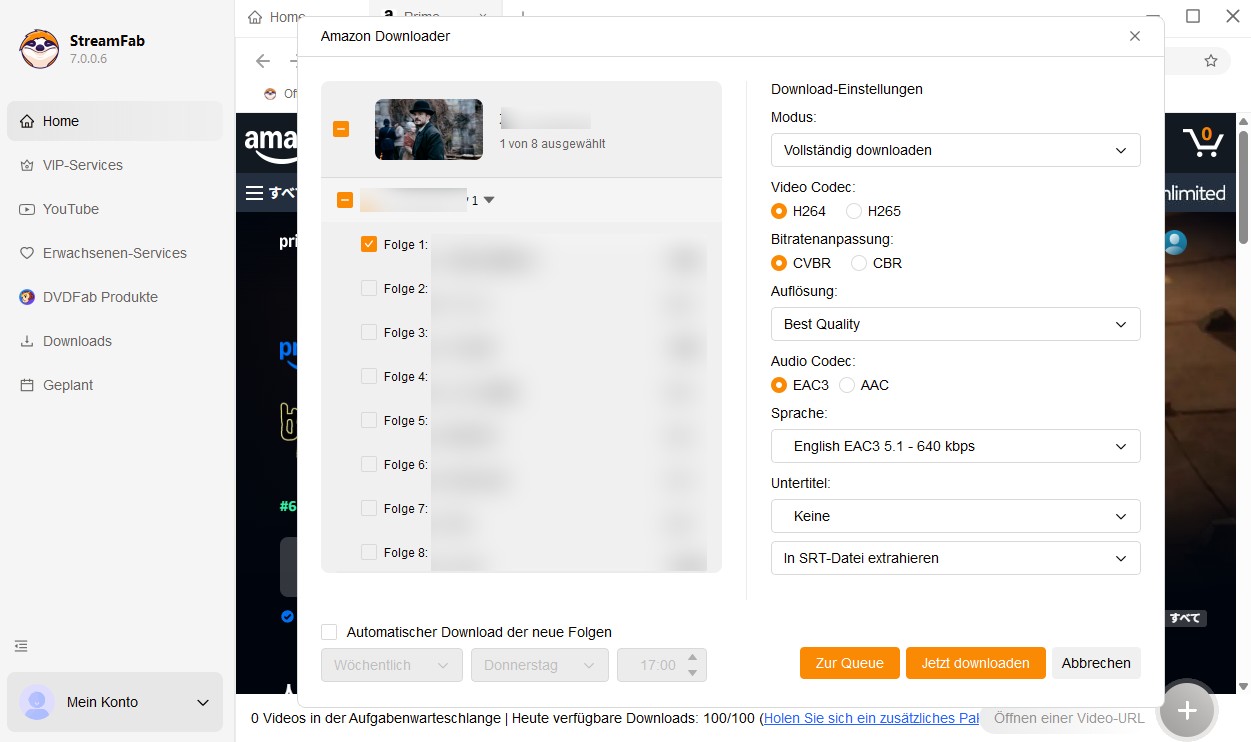
Task: Increase the scheduled time with the stepper arrow
Action: click(x=691, y=658)
